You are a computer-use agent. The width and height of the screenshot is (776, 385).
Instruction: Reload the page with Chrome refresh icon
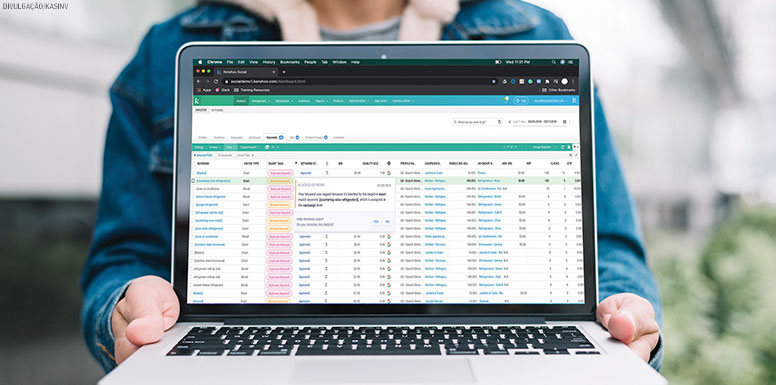click(x=216, y=81)
